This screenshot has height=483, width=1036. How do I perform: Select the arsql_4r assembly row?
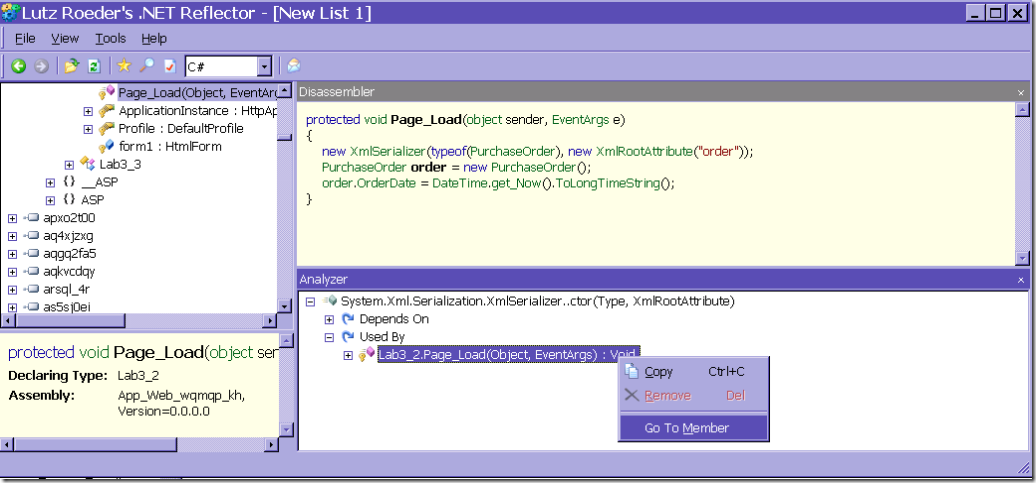click(x=65, y=289)
